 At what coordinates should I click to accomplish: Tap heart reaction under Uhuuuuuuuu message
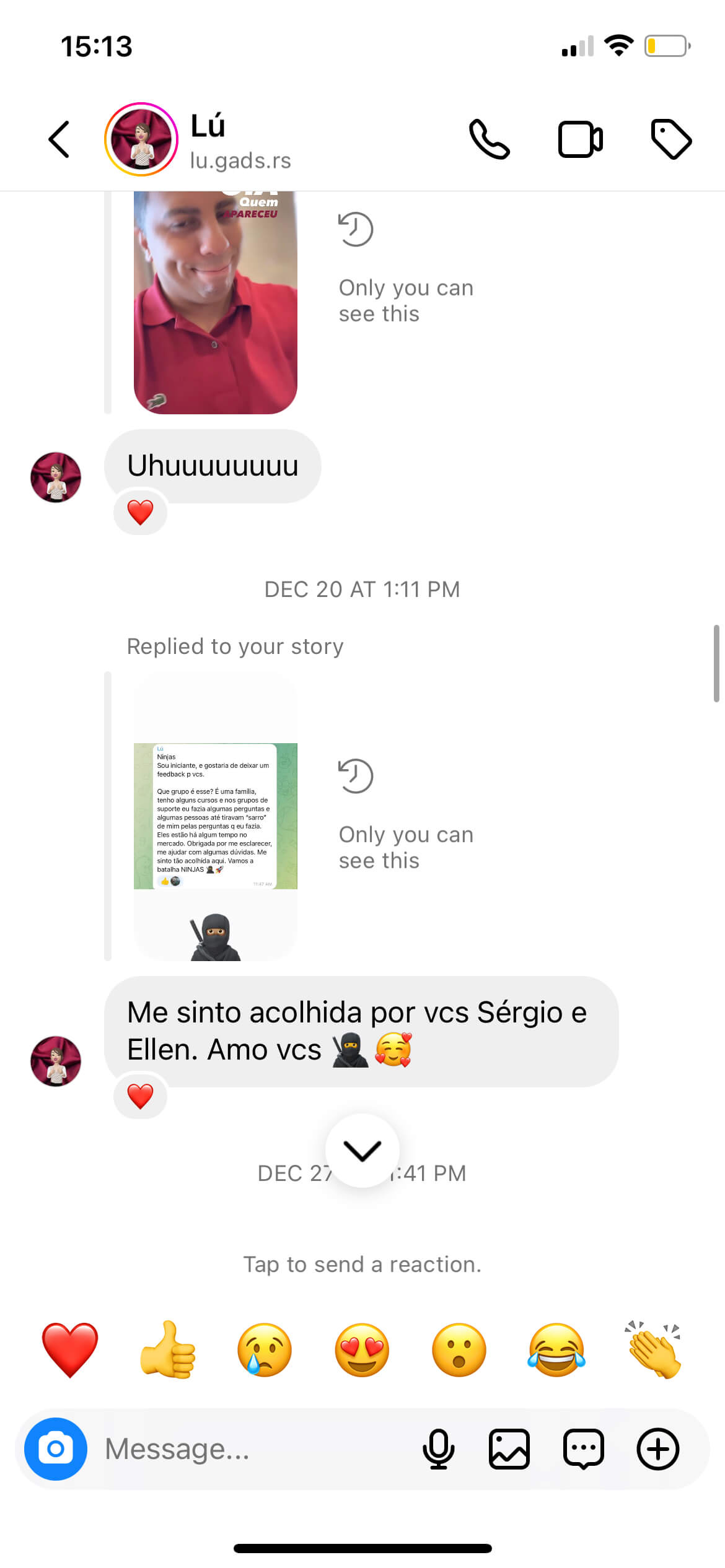[140, 512]
